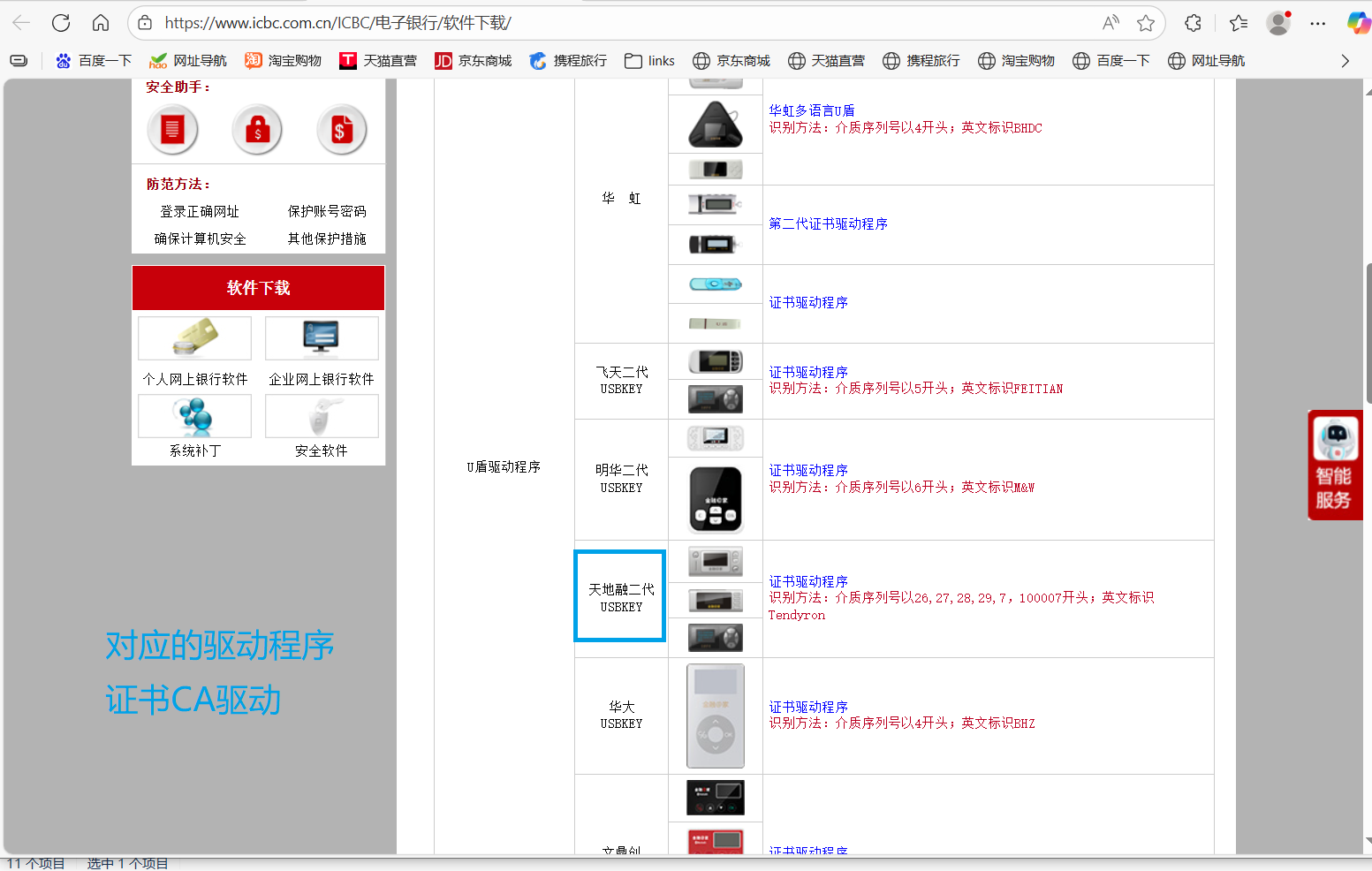Click the 系统补丁 molecule image
This screenshot has height=871, width=1372.
195,415
